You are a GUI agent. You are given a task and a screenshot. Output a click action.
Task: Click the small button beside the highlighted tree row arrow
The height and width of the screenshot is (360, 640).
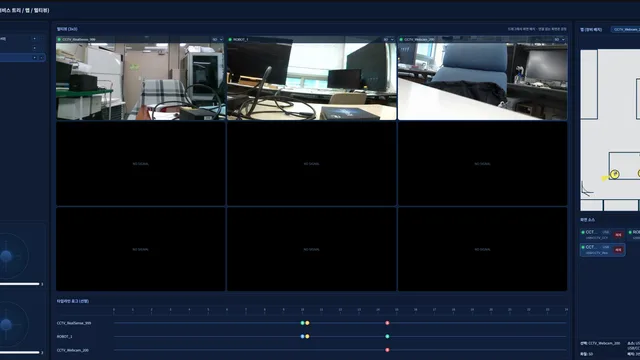tap(41, 58)
